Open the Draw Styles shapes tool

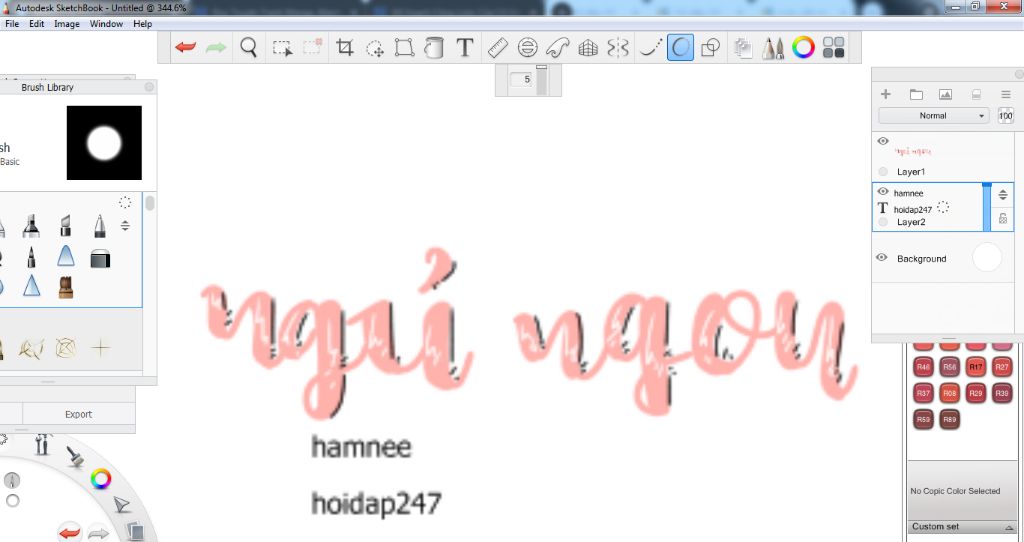710,48
